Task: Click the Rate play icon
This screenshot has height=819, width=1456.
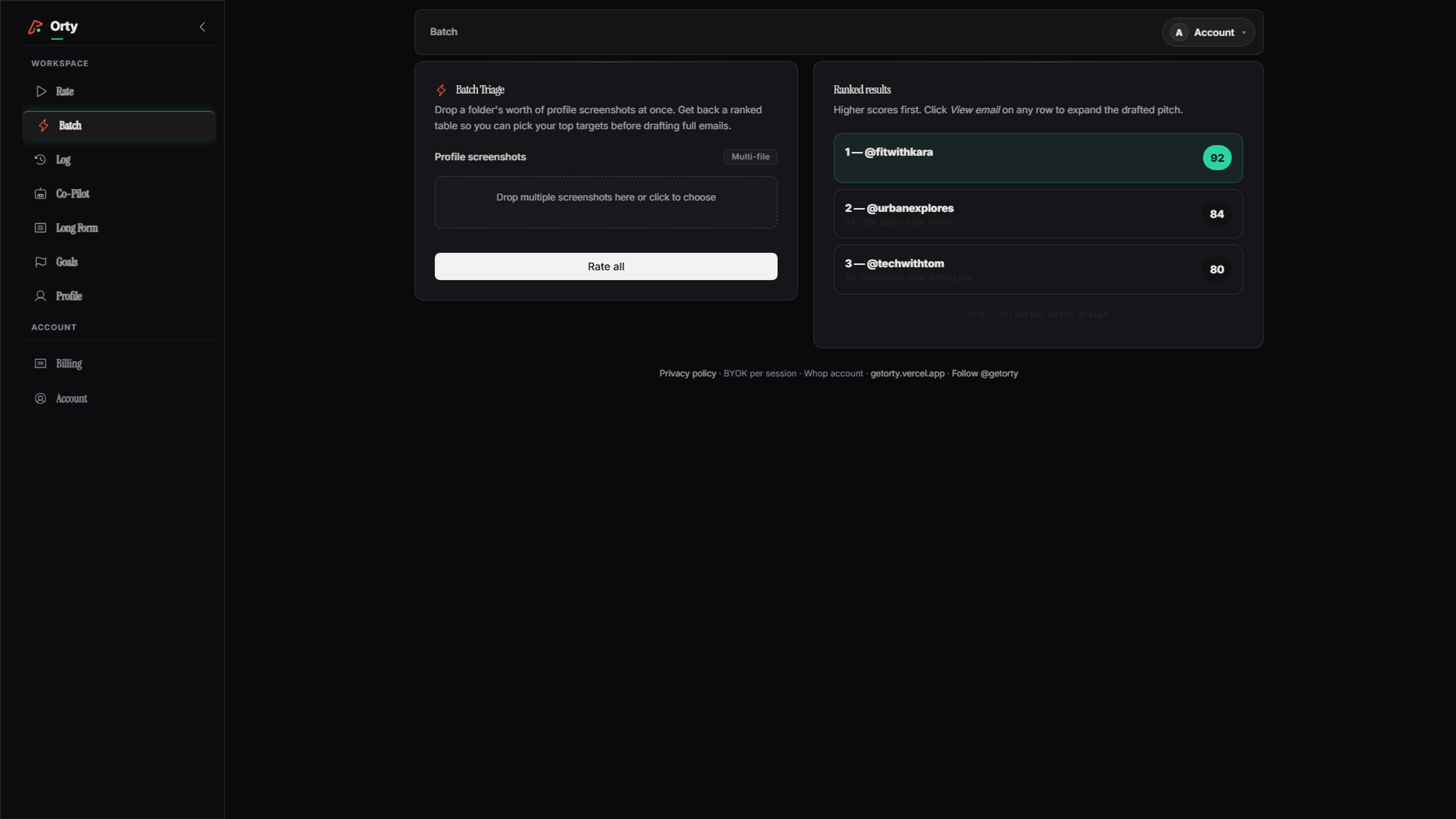Action: (41, 91)
